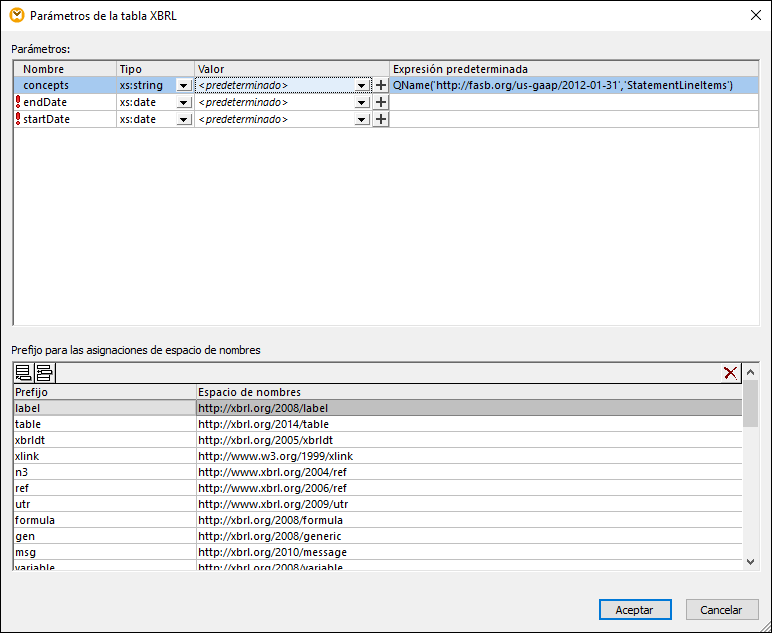772x633 pixels.
Task: Click the Cancelar button
Action: 721,609
